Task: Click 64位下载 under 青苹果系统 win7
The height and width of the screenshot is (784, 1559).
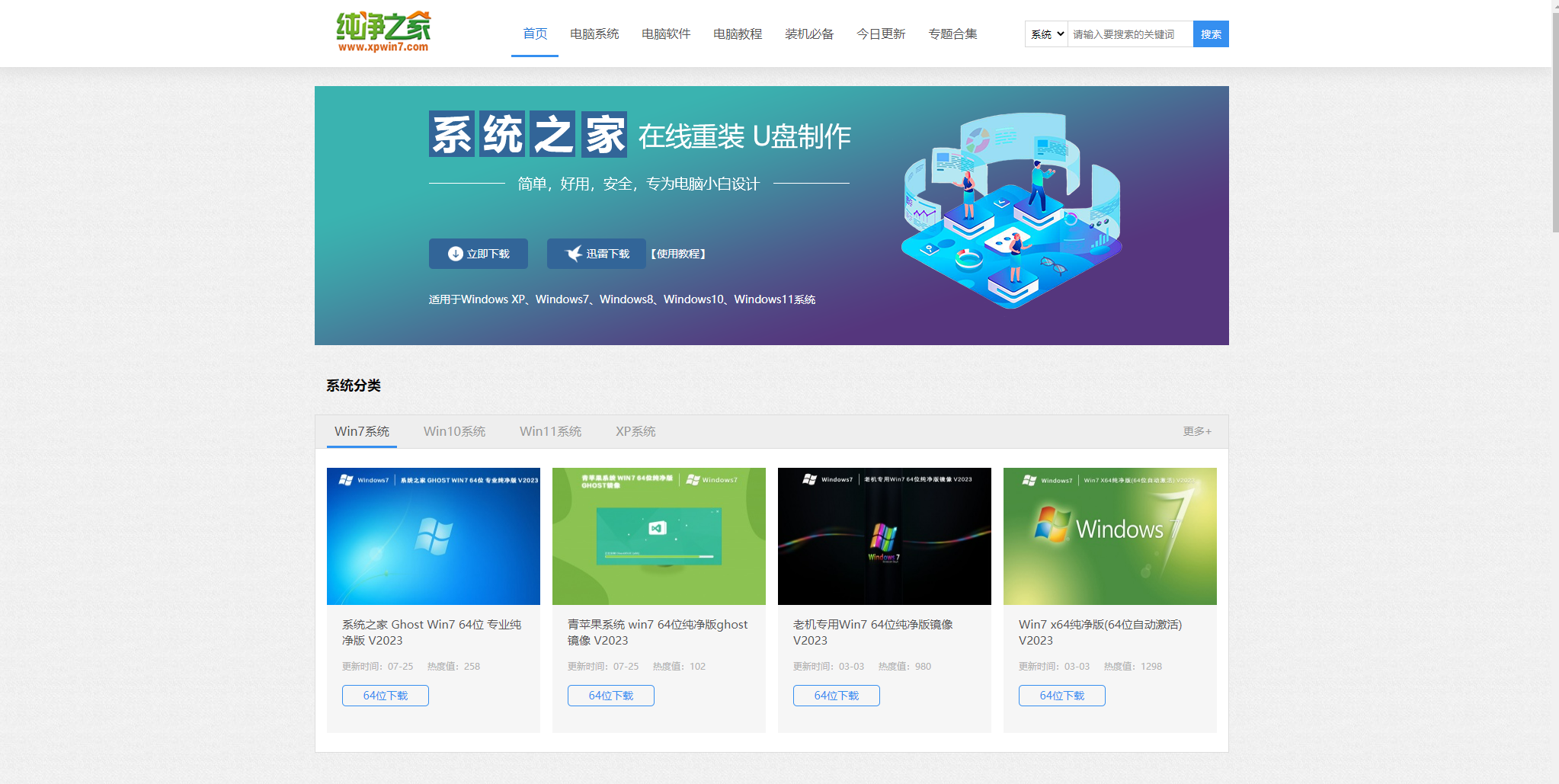Action: point(611,696)
